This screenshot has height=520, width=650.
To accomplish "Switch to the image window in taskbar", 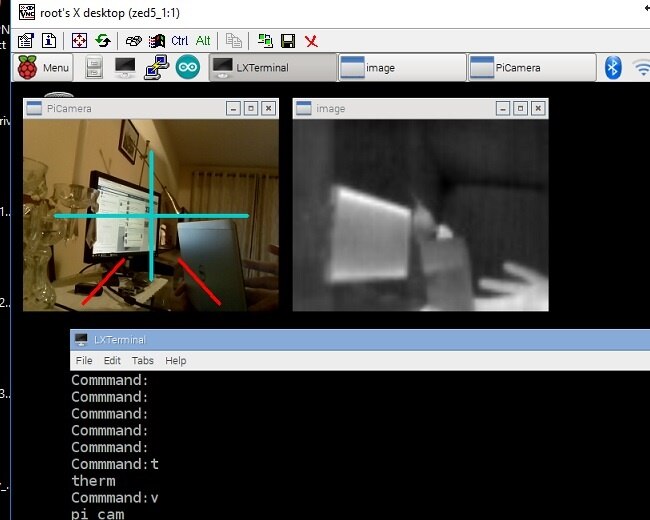I will click(x=402, y=67).
